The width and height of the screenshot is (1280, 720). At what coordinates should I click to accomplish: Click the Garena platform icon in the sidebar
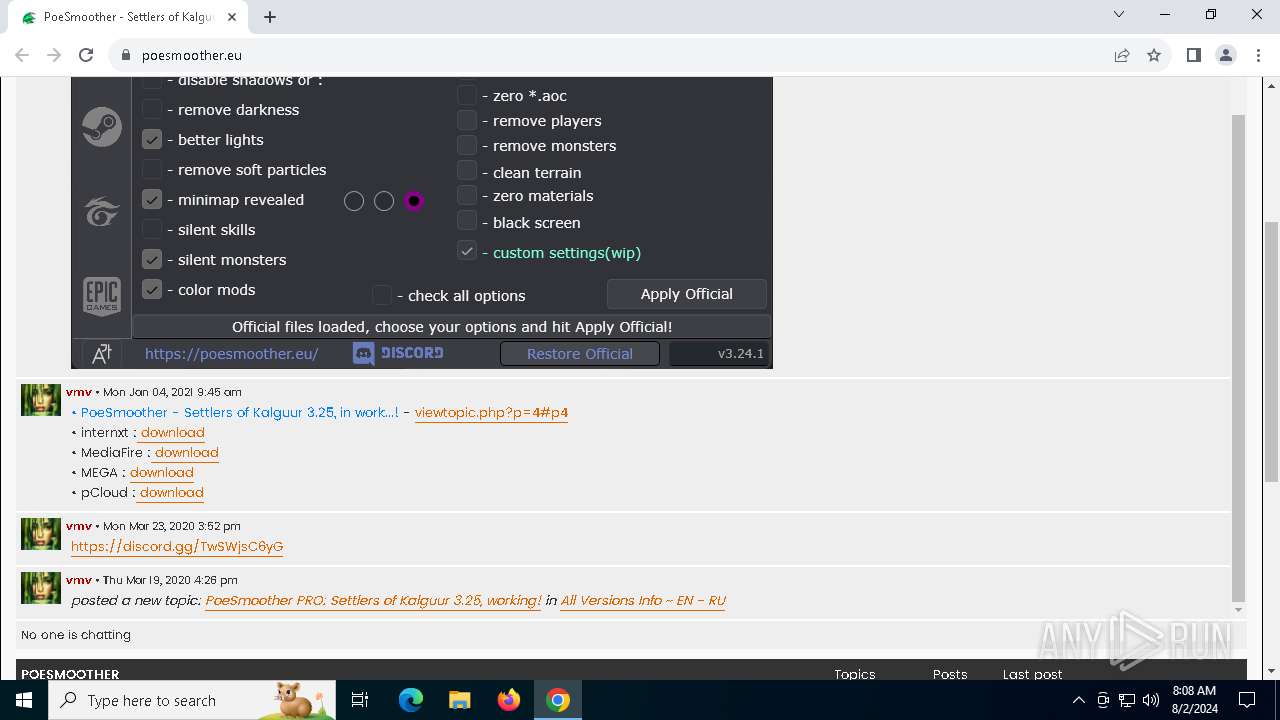pyautogui.click(x=102, y=212)
